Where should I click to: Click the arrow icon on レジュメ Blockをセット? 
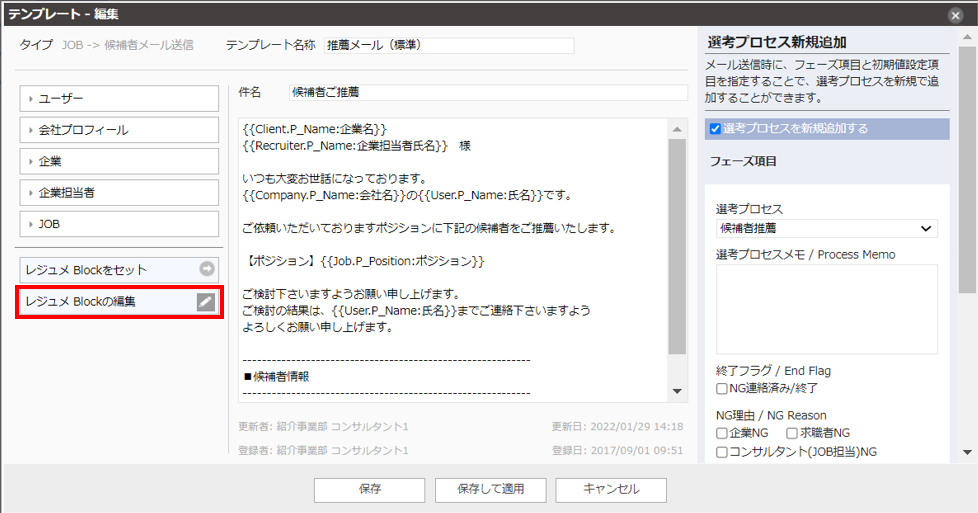pos(206,269)
